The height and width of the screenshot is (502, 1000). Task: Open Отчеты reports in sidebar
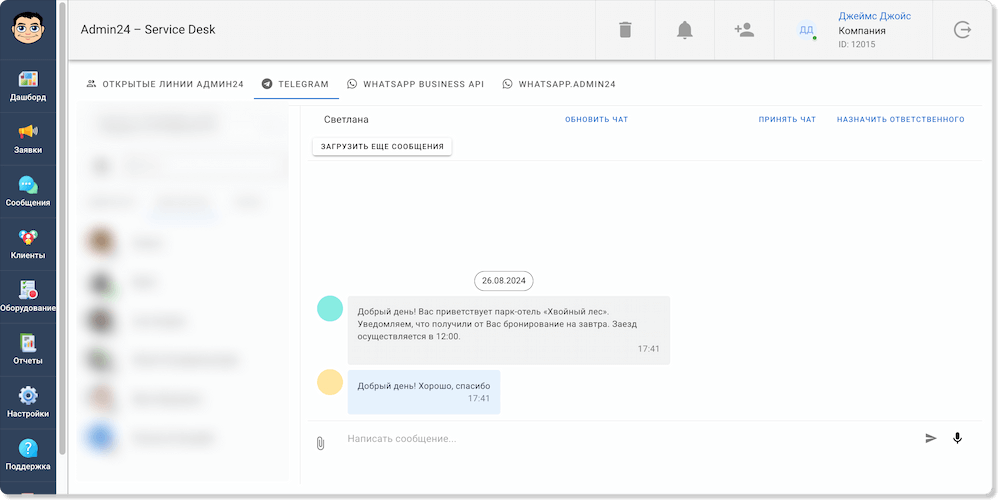pyautogui.click(x=28, y=349)
